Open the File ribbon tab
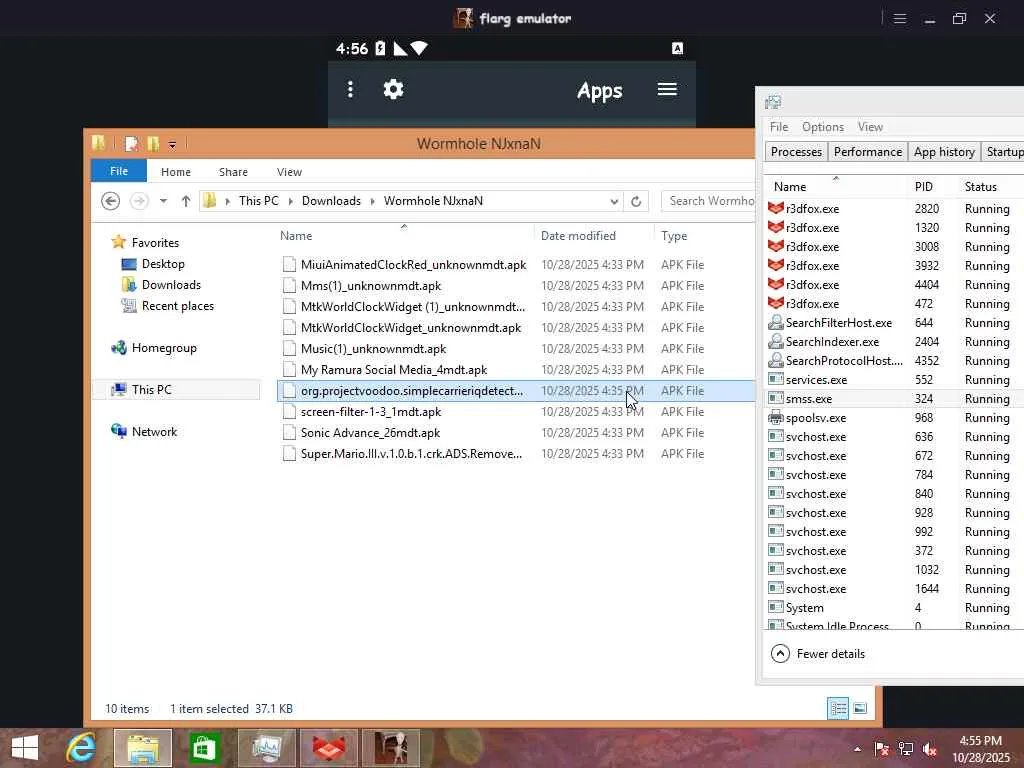Image resolution: width=1024 pixels, height=768 pixels. (x=119, y=171)
